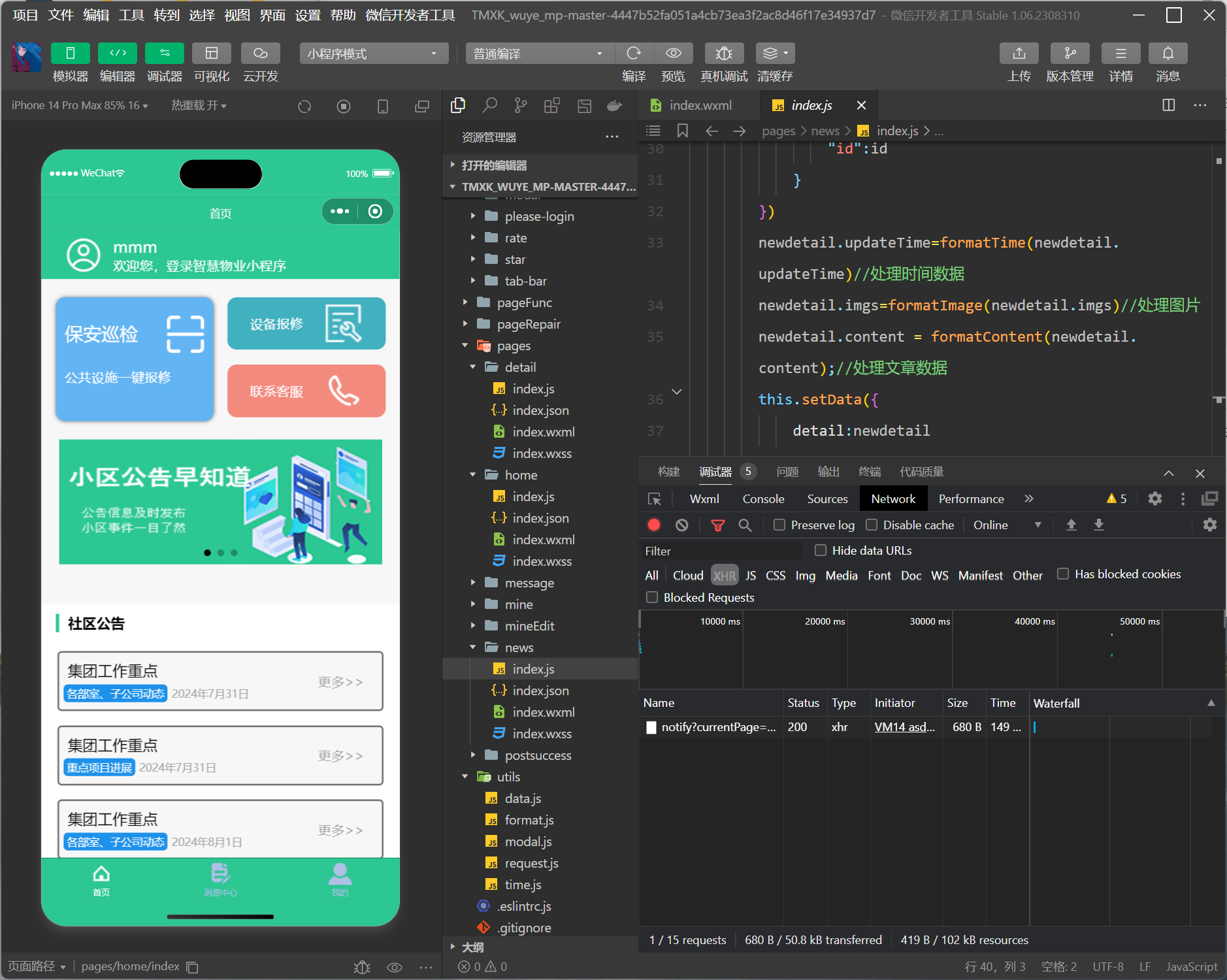Screen dimensions: 1227x980
Task: Open search icon in the sidebar
Action: (x=489, y=105)
